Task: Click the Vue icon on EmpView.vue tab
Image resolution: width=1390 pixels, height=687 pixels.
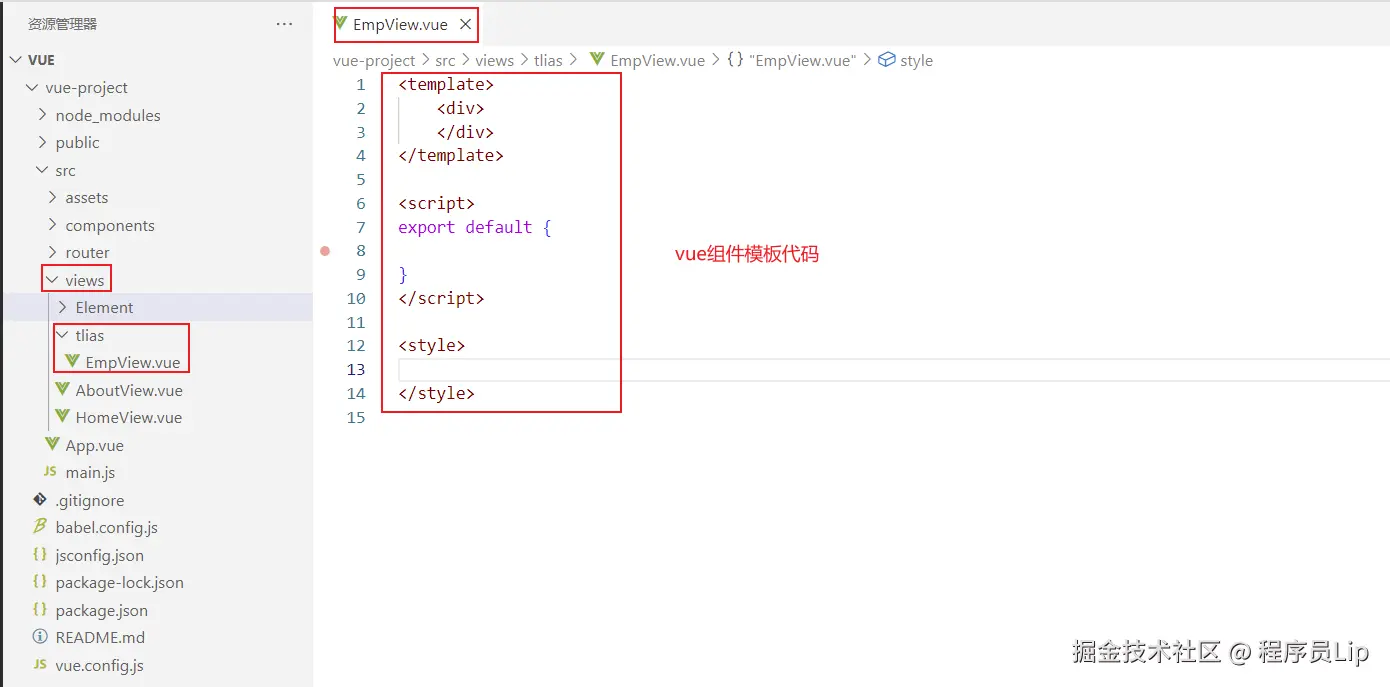Action: pyautogui.click(x=341, y=23)
